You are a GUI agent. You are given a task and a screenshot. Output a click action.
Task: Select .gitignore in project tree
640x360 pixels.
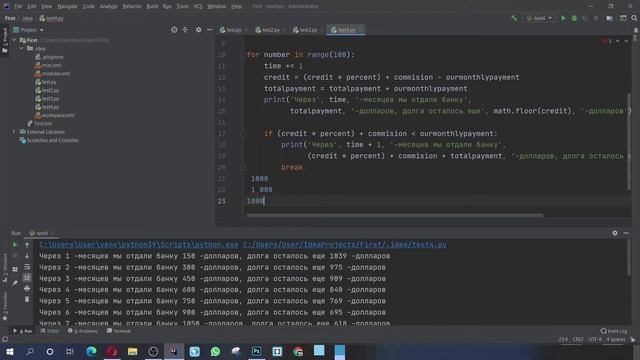click(x=49, y=57)
